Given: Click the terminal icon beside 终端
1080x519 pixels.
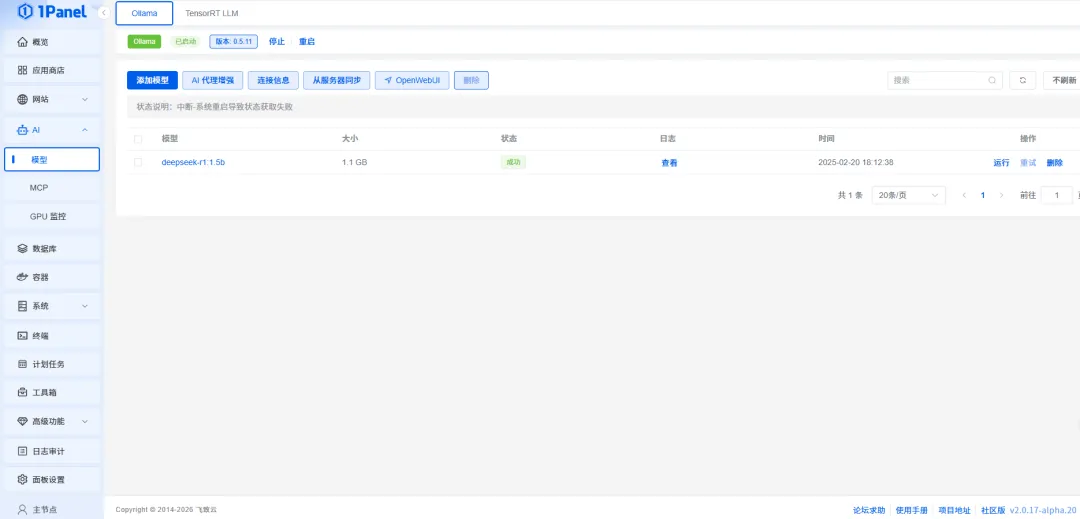Looking at the screenshot, I should click(x=22, y=336).
